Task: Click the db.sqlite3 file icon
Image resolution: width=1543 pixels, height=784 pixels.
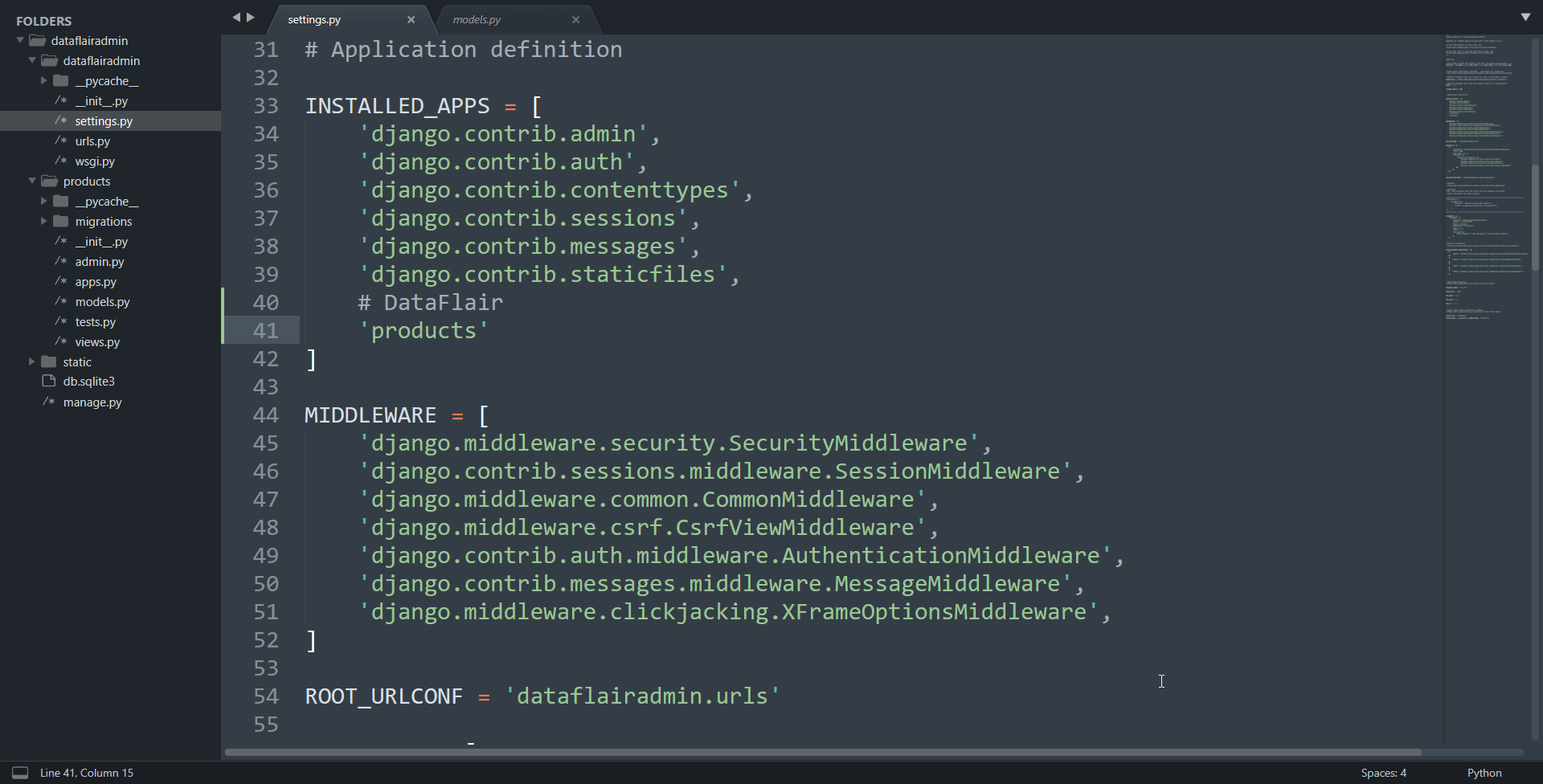Action: click(x=47, y=381)
